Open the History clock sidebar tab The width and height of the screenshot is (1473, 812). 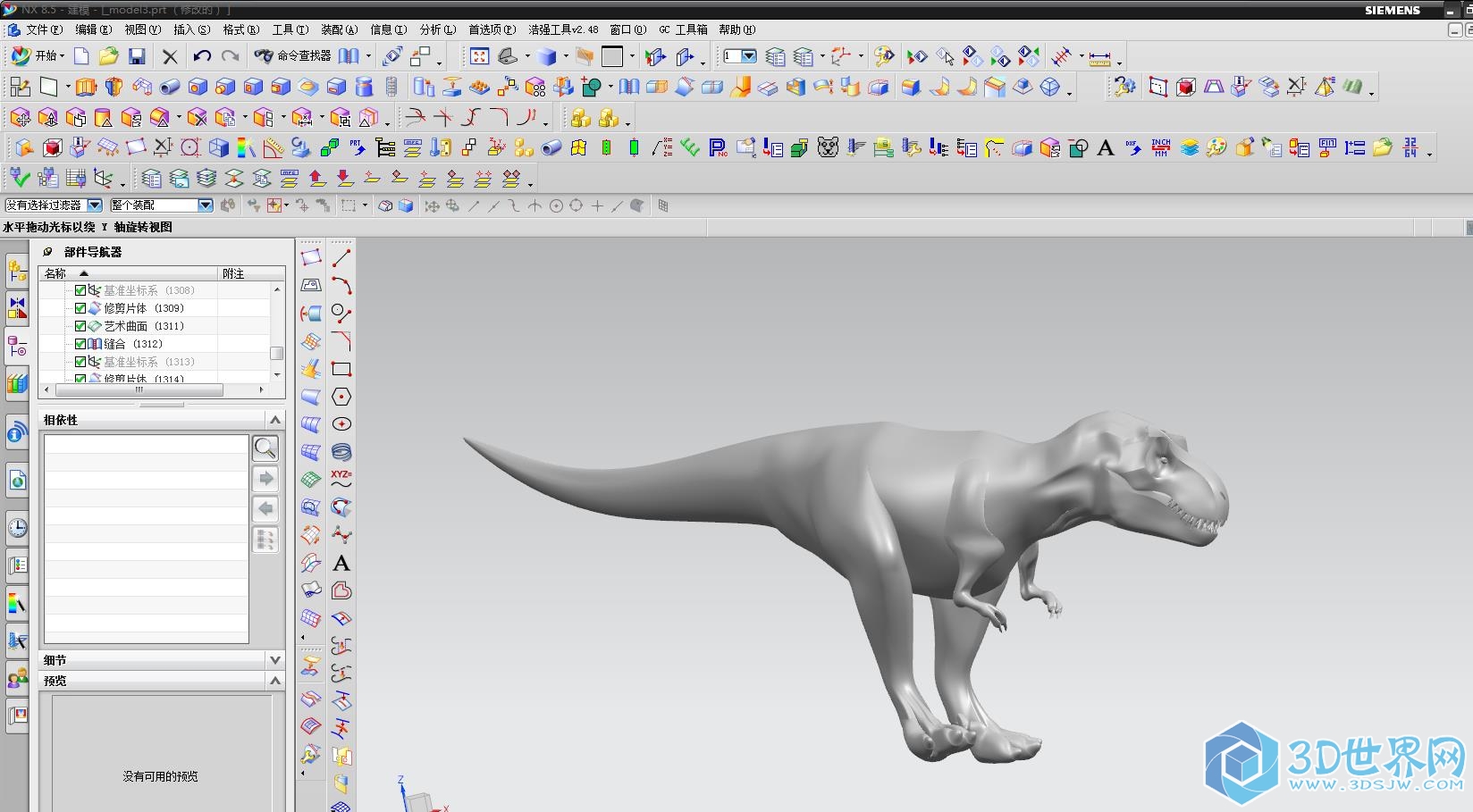click(x=17, y=528)
